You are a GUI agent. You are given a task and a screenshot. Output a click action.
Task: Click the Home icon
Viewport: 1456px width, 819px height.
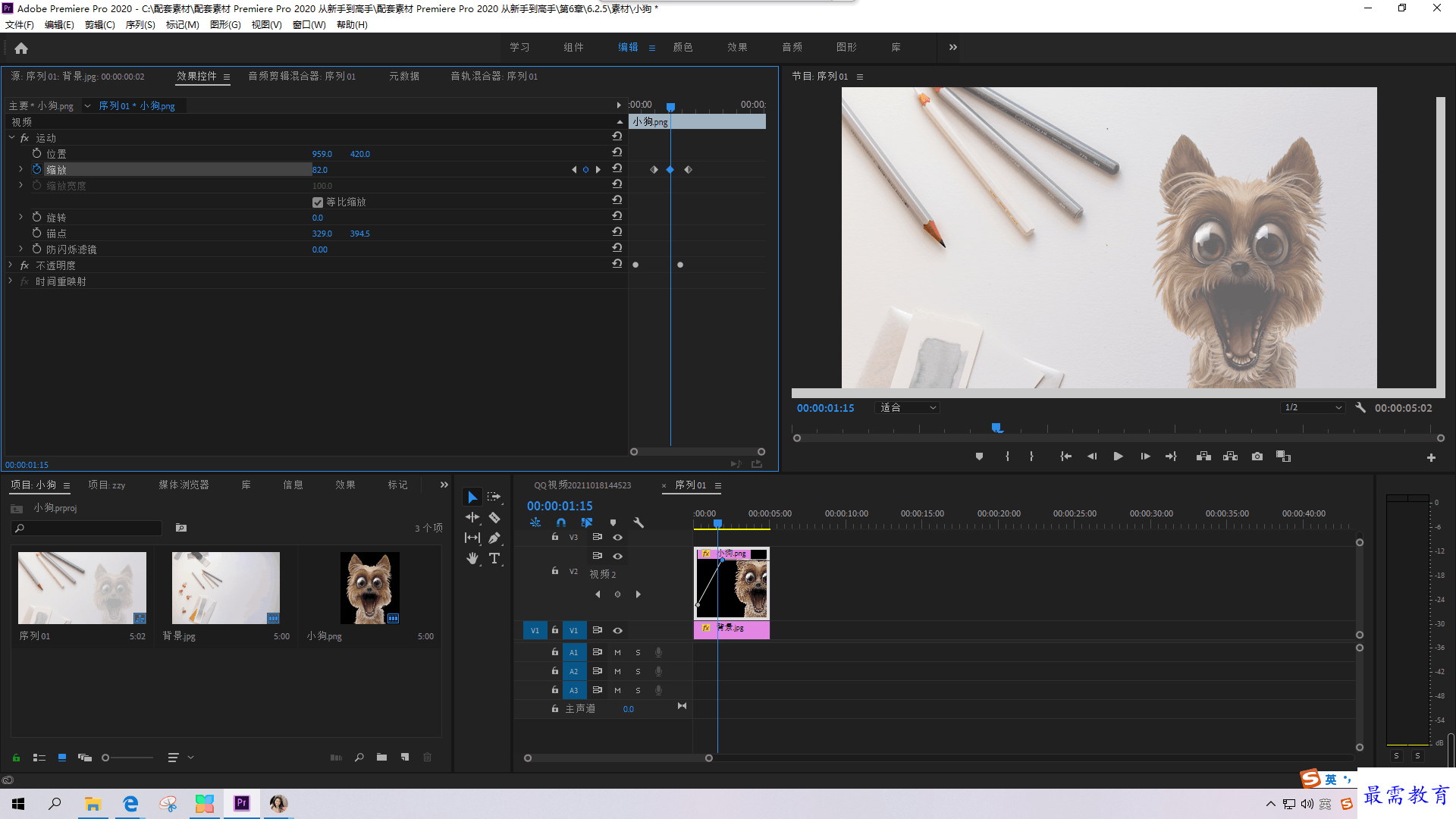pyautogui.click(x=21, y=48)
